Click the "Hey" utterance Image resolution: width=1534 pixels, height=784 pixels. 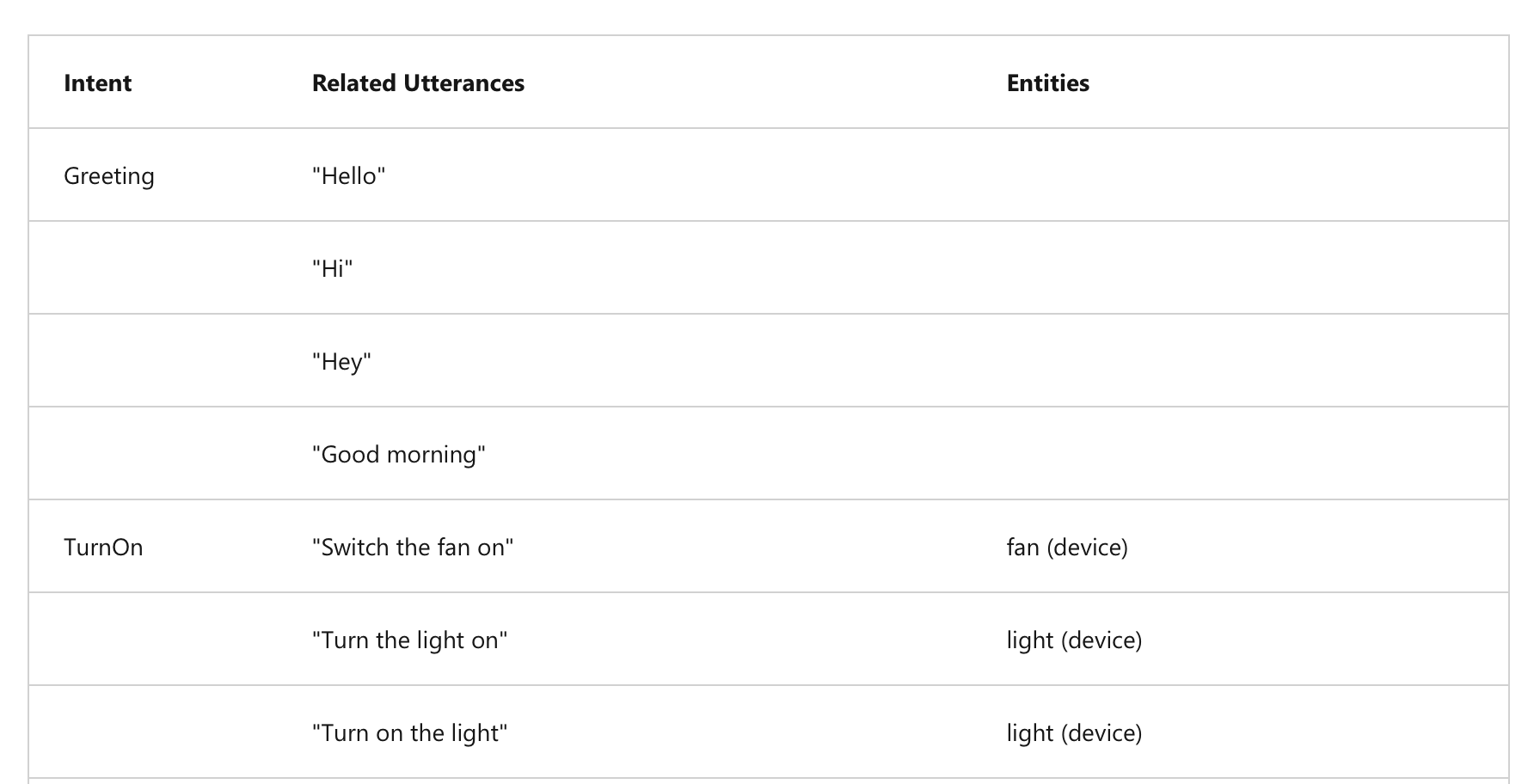341,362
